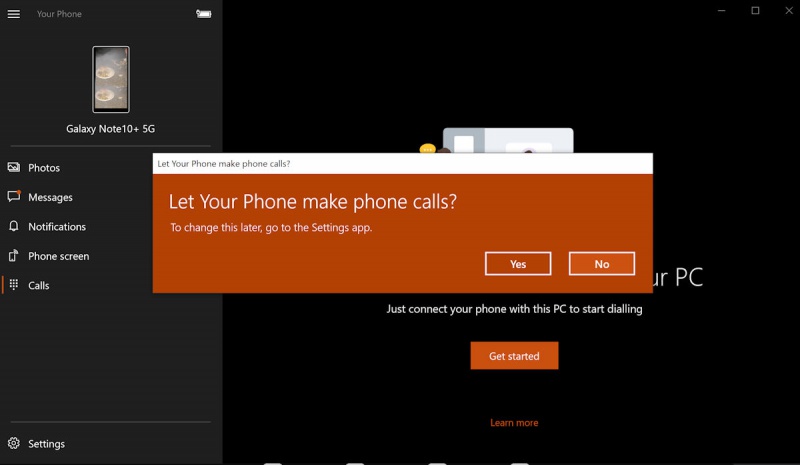Screen dimensions: 800x465
Task: Click the Galaxy Note10+ phone thumbnail
Action: [111, 79]
